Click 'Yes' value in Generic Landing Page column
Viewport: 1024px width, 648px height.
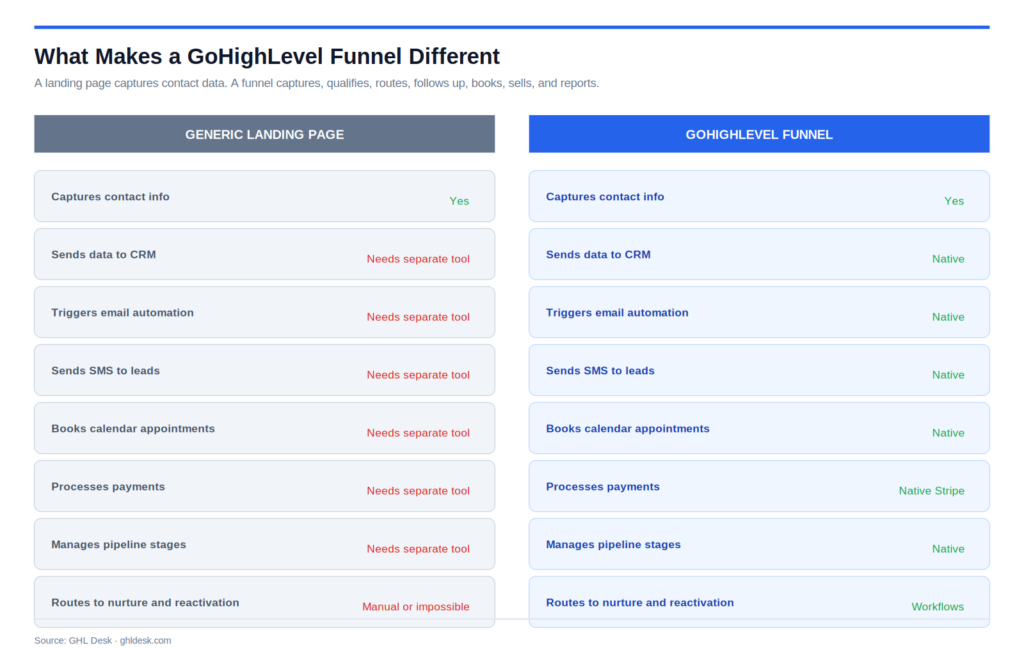point(459,201)
